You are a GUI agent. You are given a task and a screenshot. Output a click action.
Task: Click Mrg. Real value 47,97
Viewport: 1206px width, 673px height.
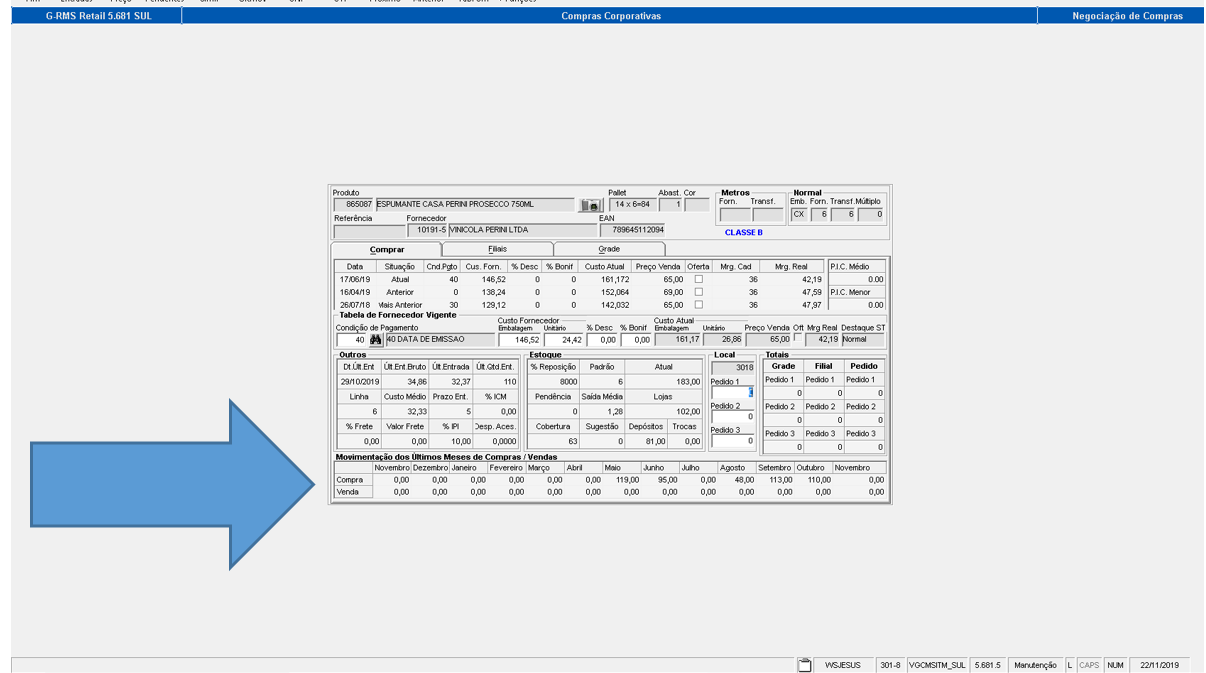[x=811, y=304]
